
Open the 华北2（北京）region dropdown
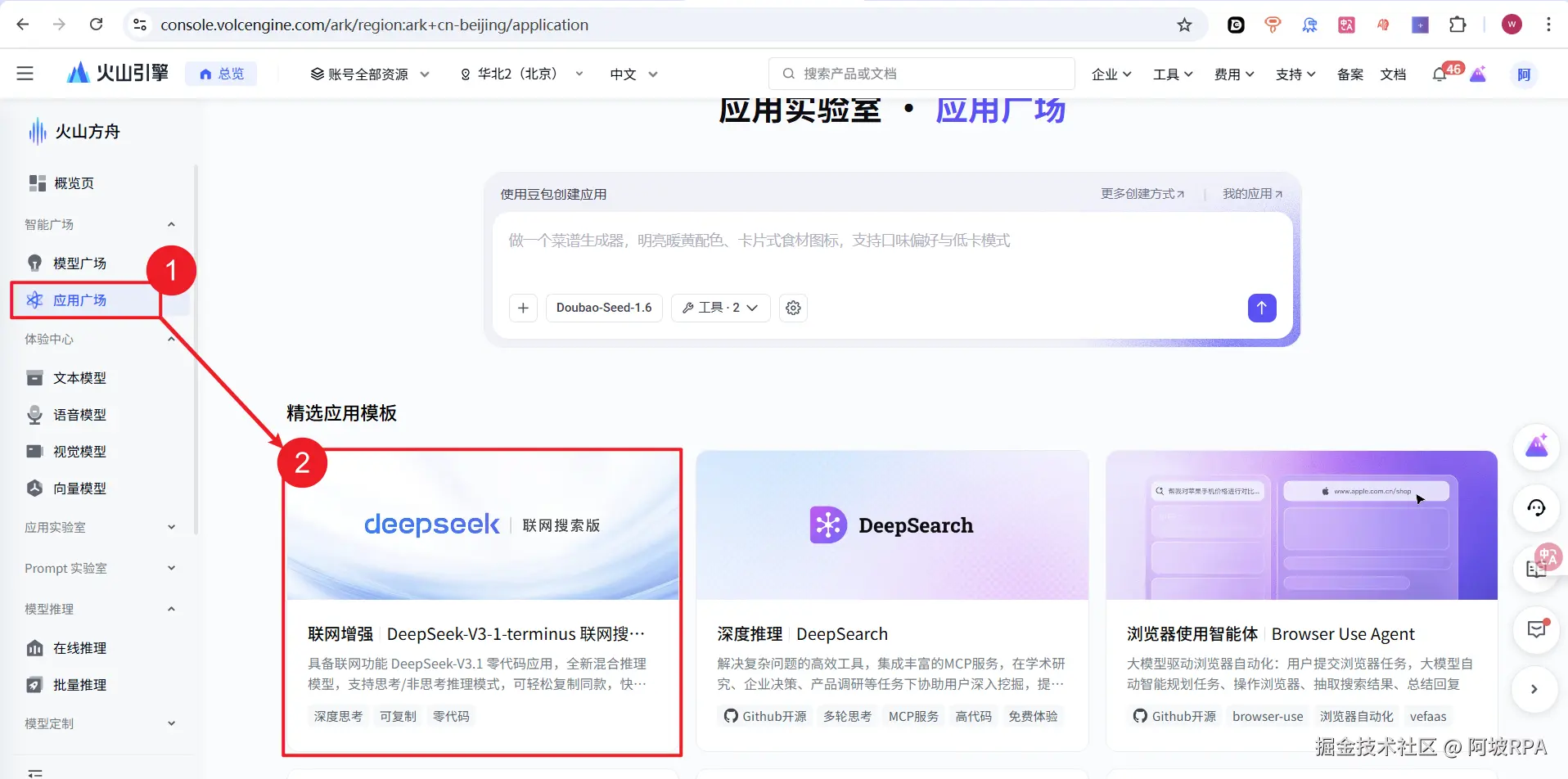click(x=522, y=74)
